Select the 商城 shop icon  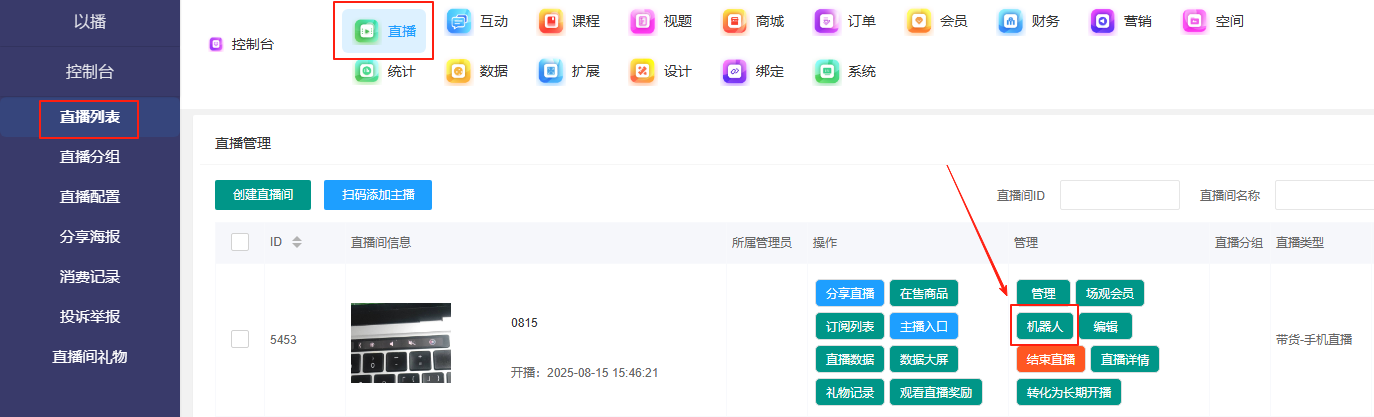pos(735,21)
